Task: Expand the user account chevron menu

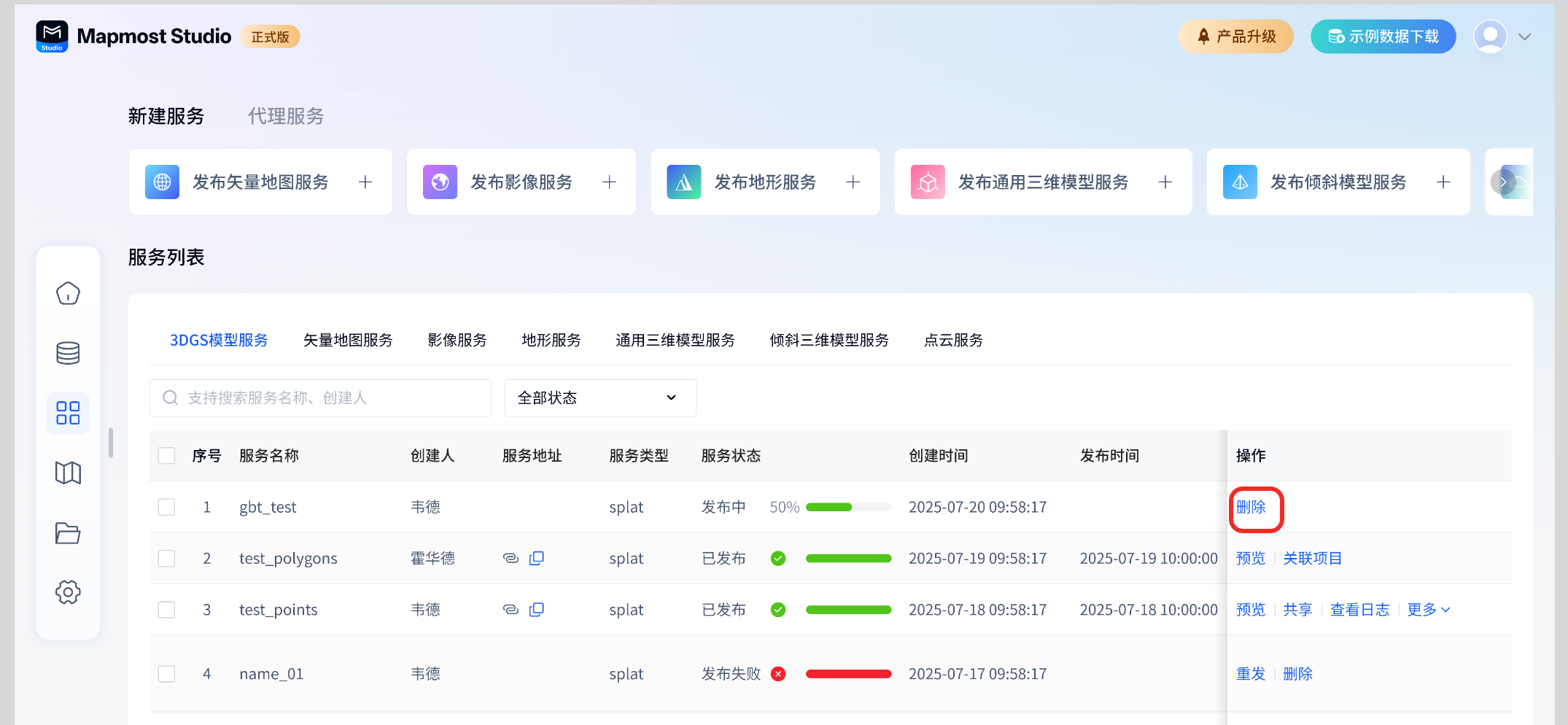Action: click(x=1524, y=36)
